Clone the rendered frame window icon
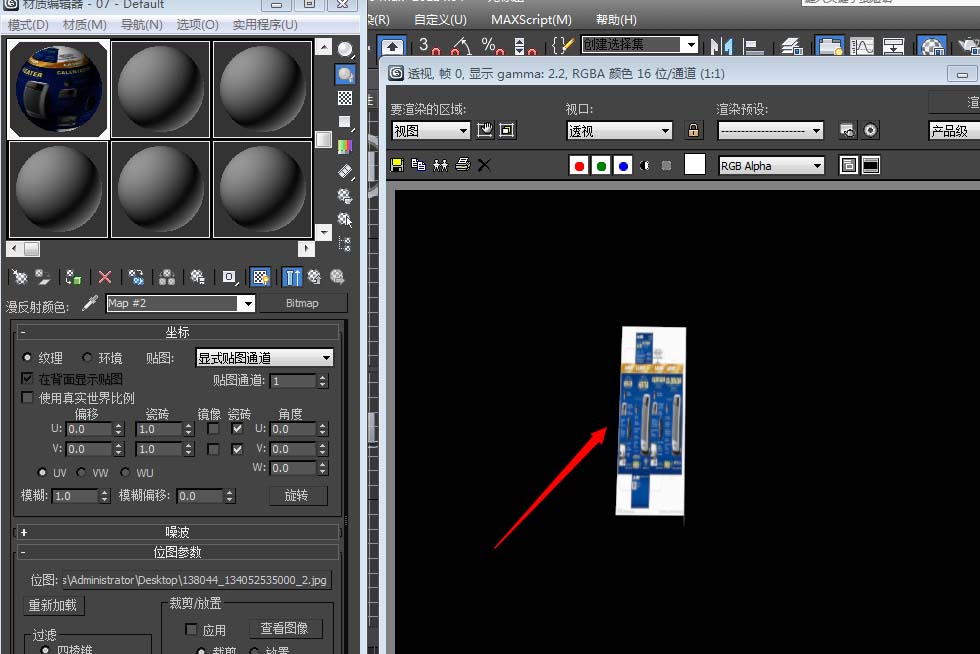The width and height of the screenshot is (980, 654). point(441,165)
